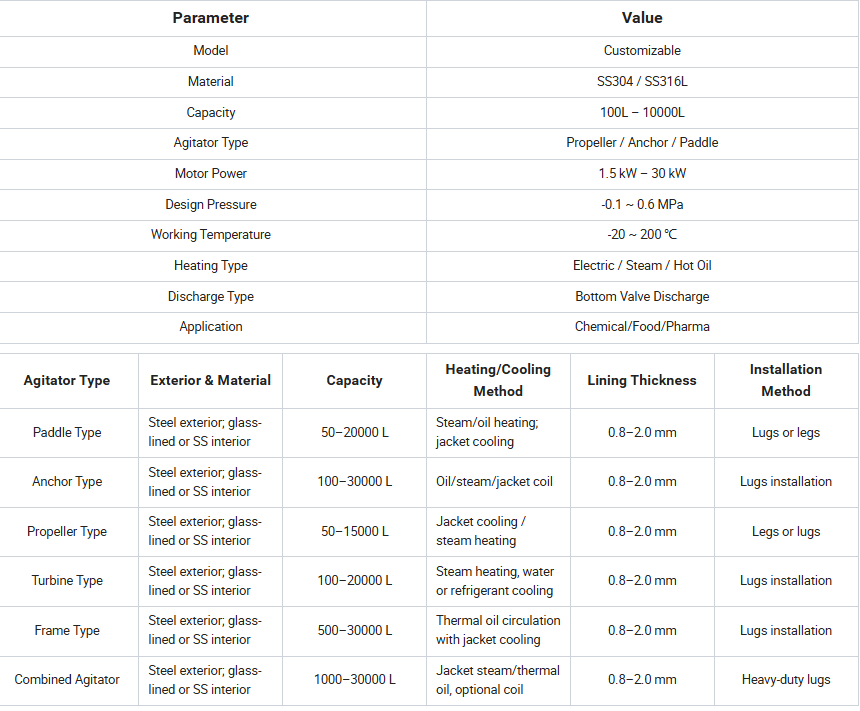Click the Turbine Type row label
Viewport: 860px width, 711px height.
67,581
